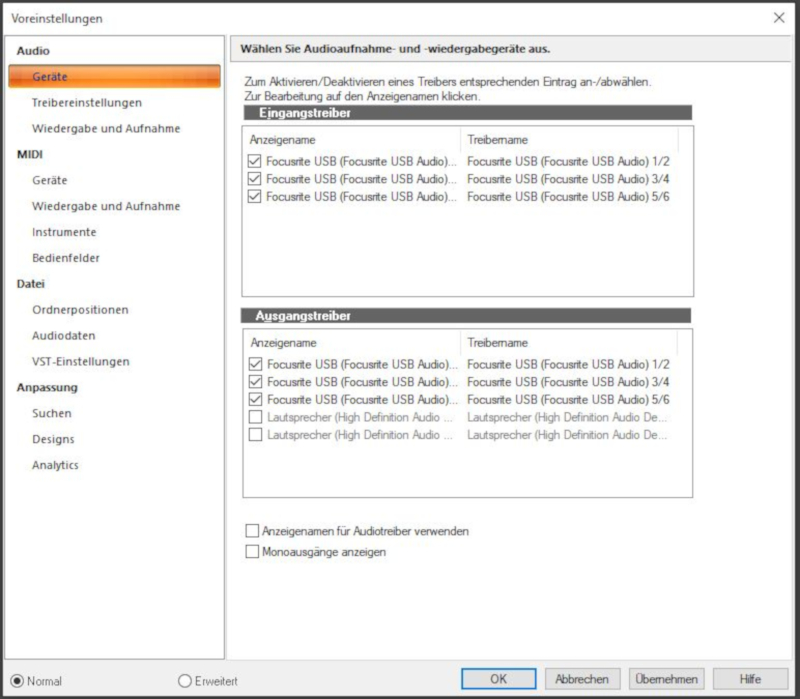Confirm with the OK button
This screenshot has height=699, width=800.
498,679
